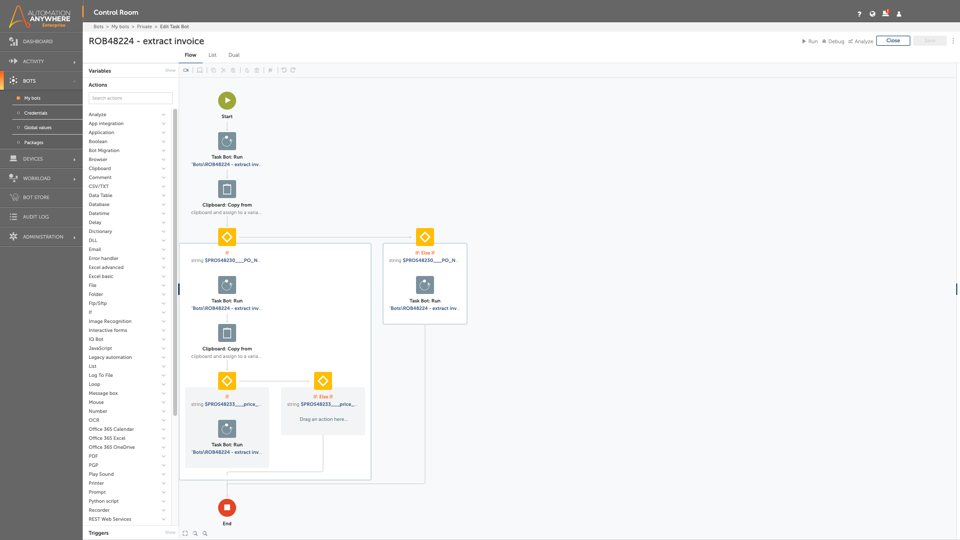Click the undo arrow in flow toolbar

(284, 71)
